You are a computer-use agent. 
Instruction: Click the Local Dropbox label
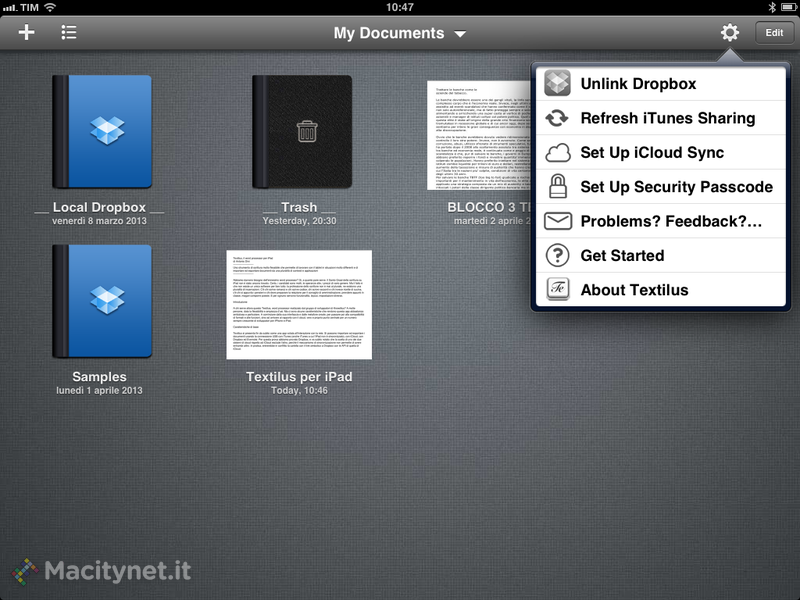coord(99,207)
